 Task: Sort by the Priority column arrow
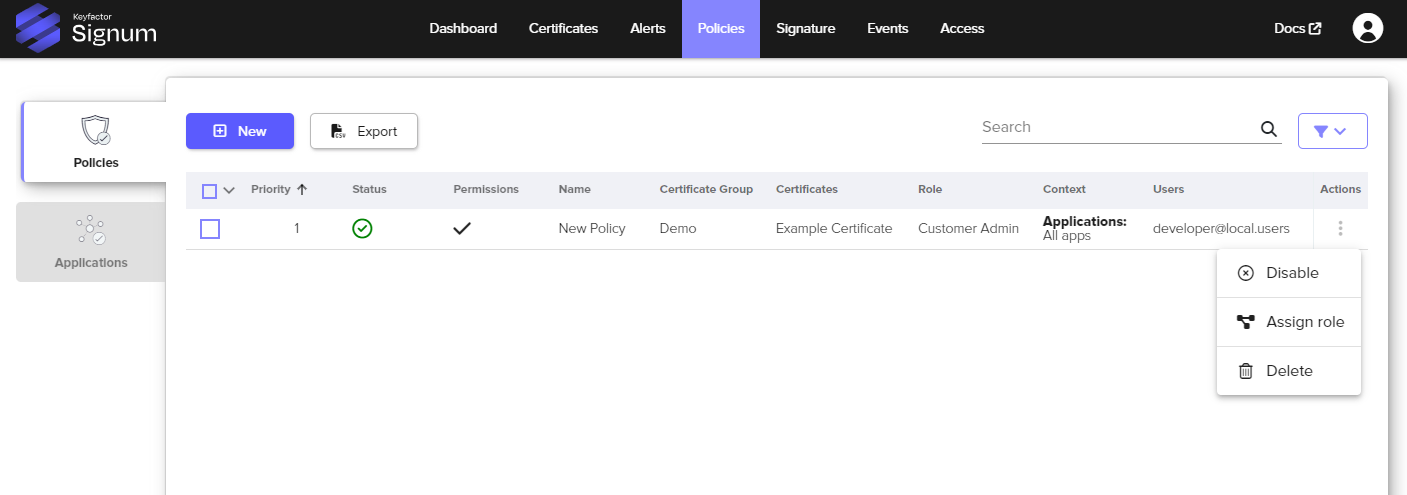(302, 189)
